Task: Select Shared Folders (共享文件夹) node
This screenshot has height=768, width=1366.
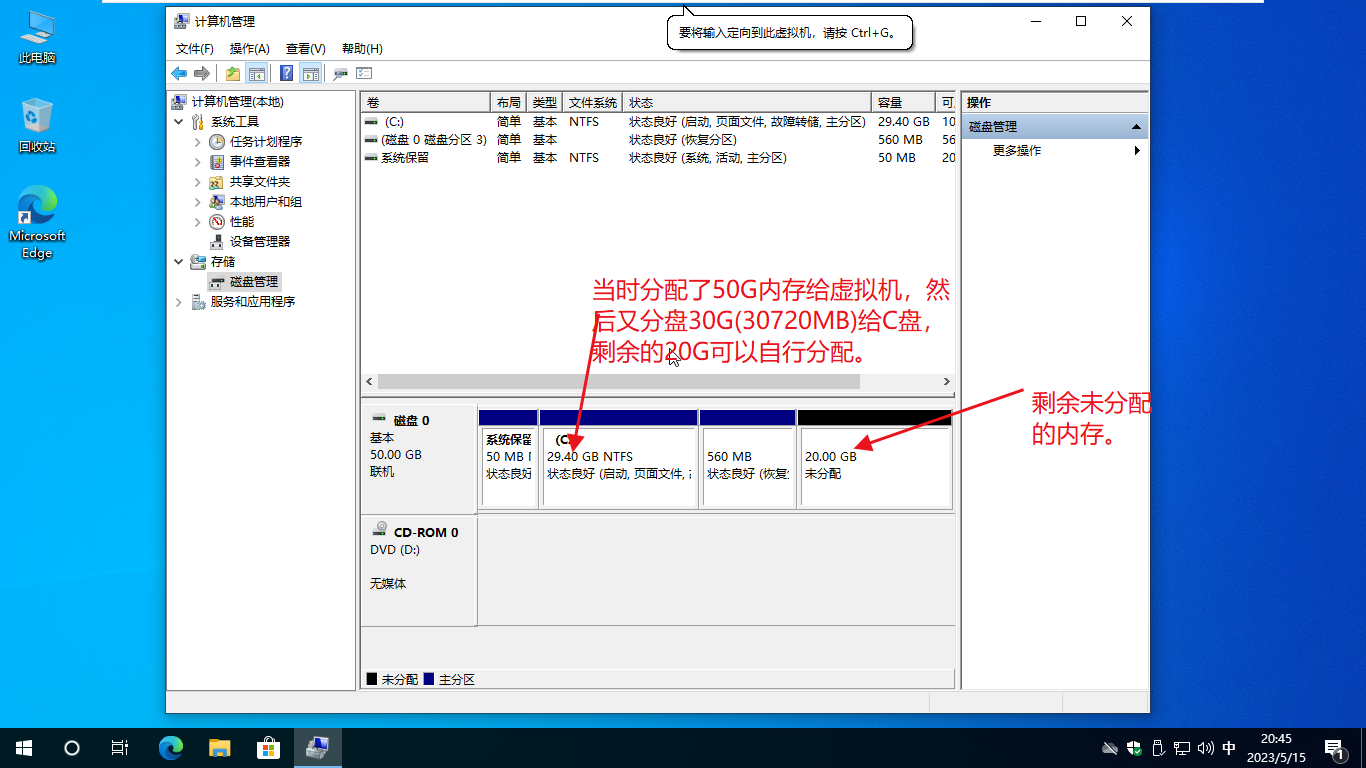Action: click(259, 182)
